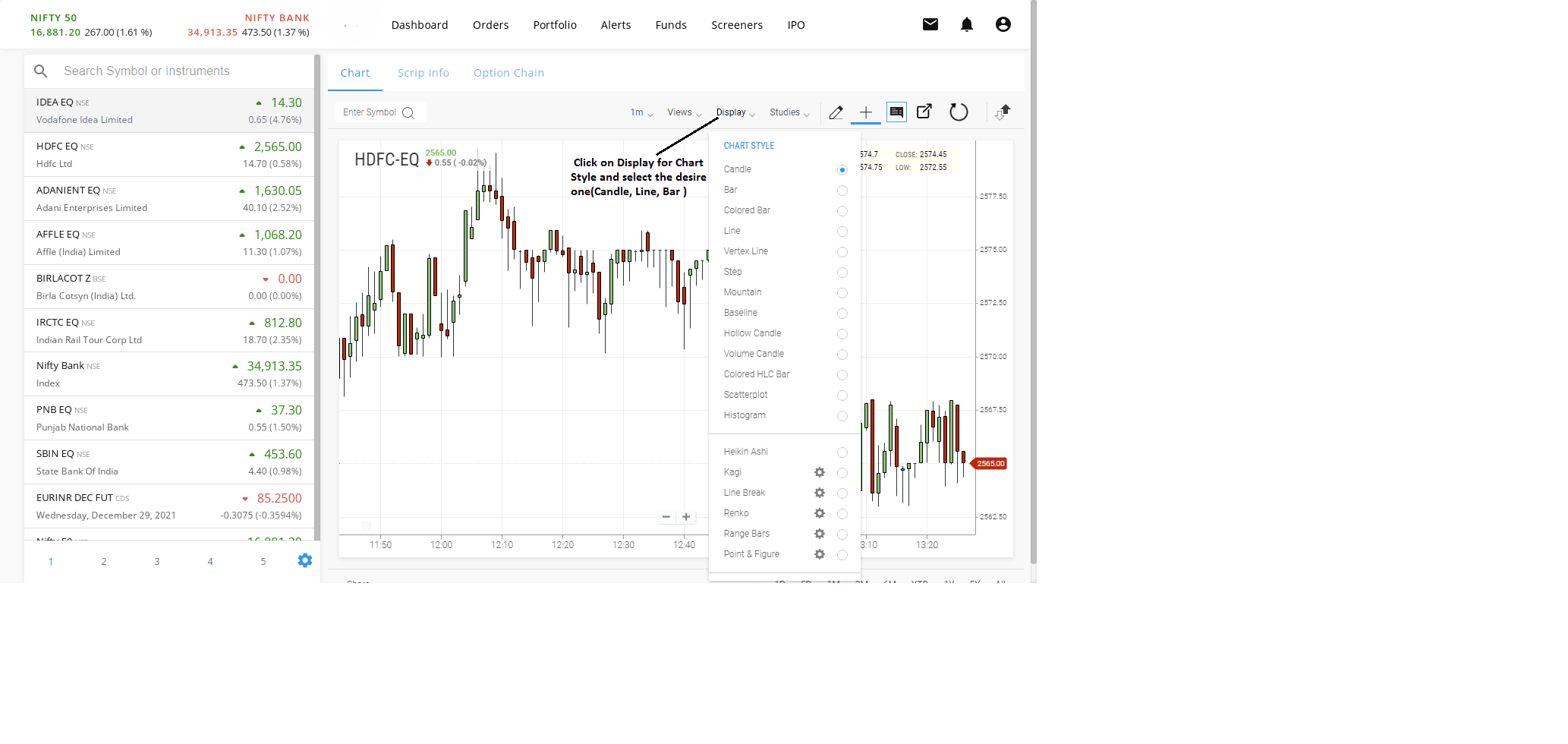Open the user account profile icon
This screenshot has height=744, width=1568.
(x=1003, y=24)
